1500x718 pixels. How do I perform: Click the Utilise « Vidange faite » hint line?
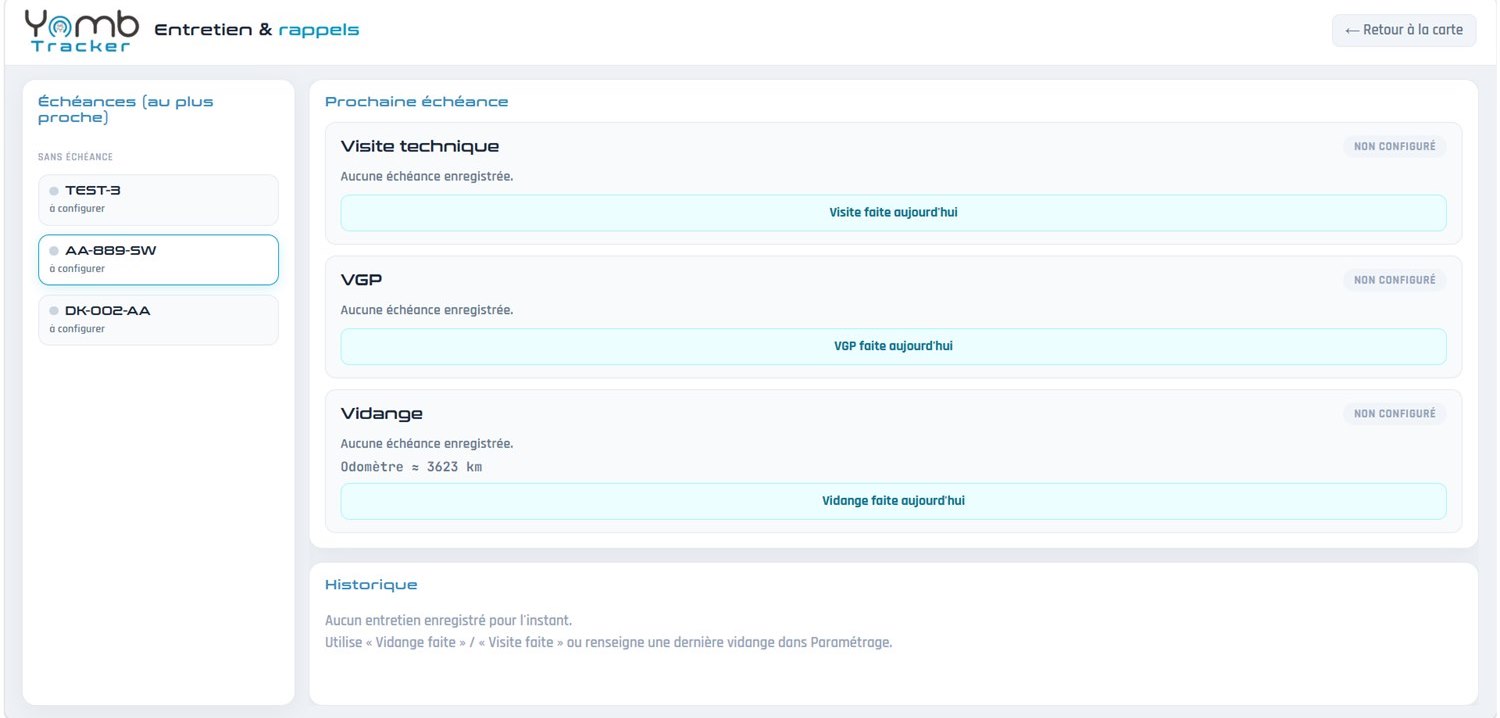point(608,642)
